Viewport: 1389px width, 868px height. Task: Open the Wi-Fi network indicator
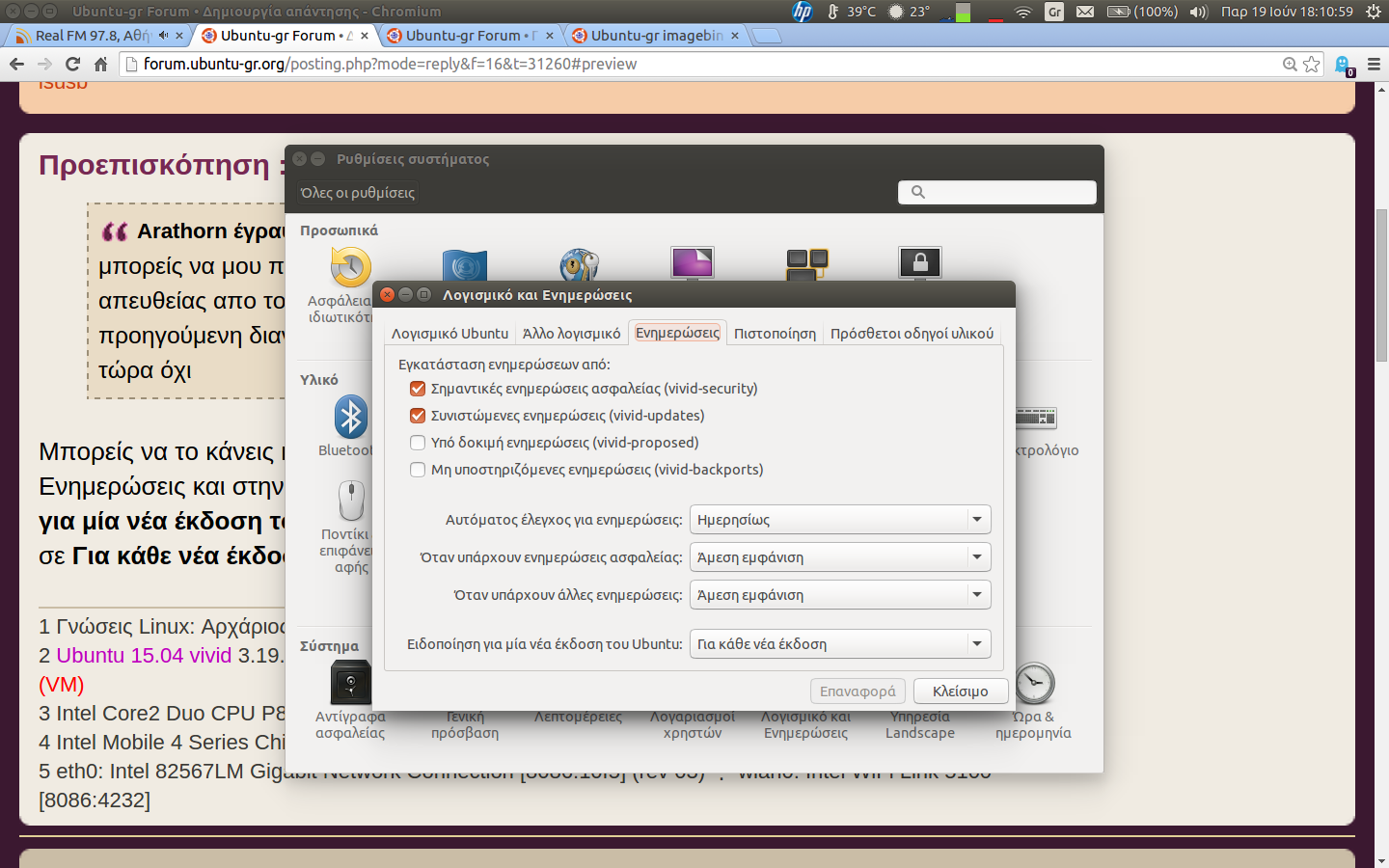tap(1023, 12)
